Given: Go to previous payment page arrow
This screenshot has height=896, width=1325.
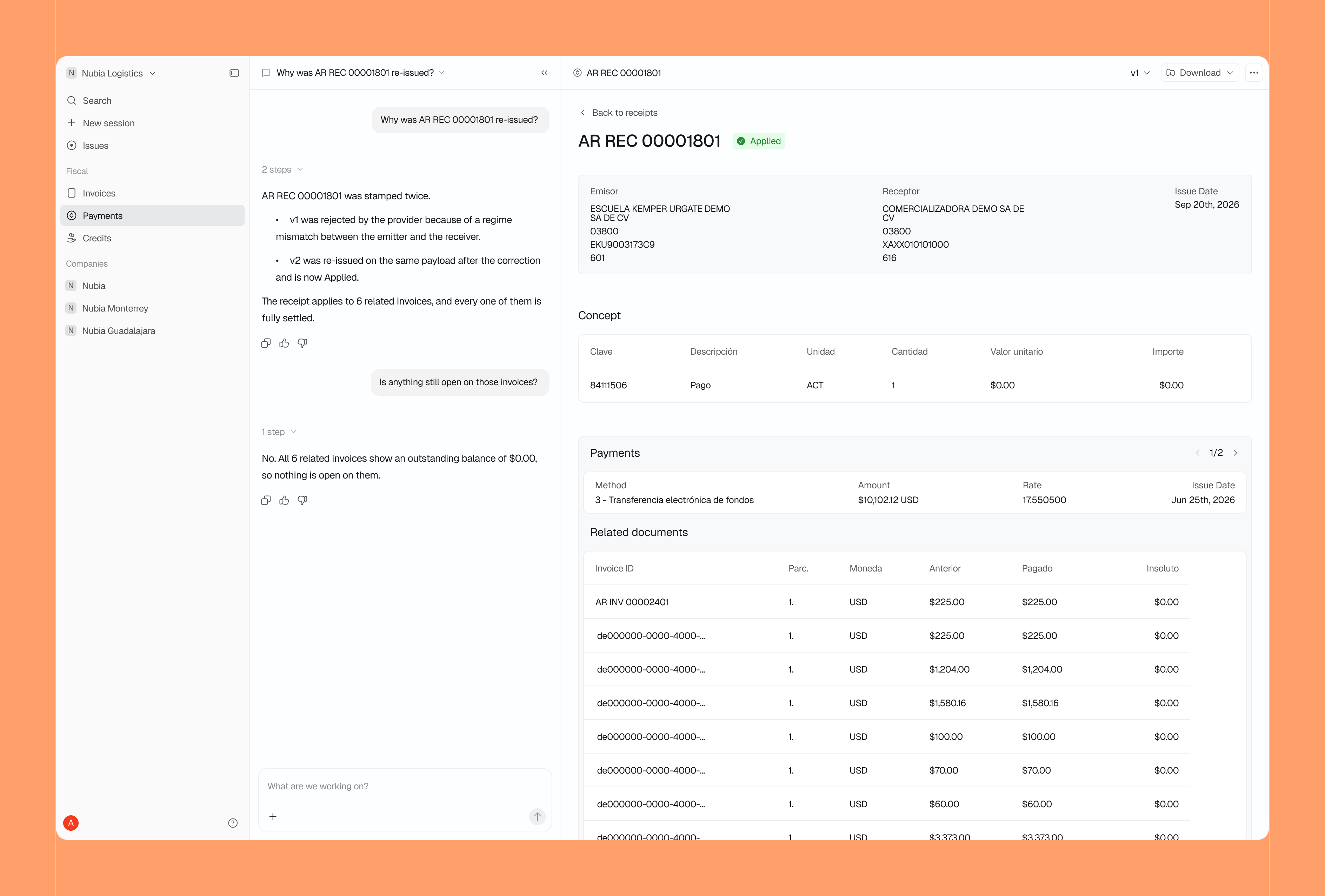Looking at the screenshot, I should click(1197, 453).
